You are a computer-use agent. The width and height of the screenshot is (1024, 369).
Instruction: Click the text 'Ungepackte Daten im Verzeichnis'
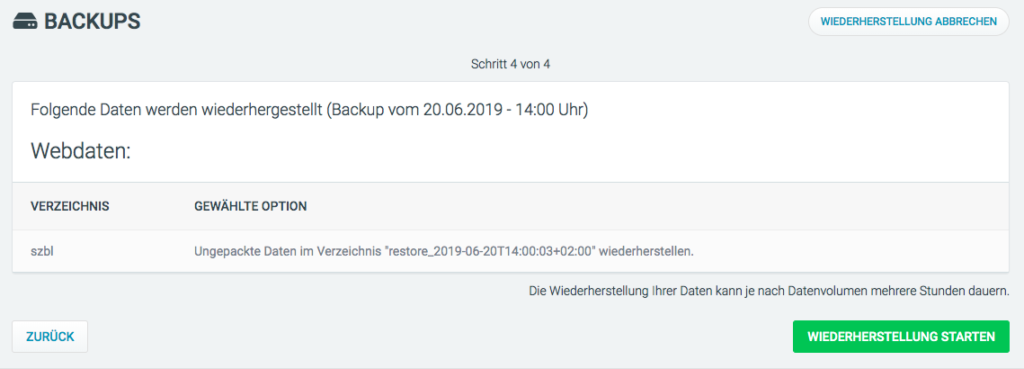pyautogui.click(x=288, y=251)
